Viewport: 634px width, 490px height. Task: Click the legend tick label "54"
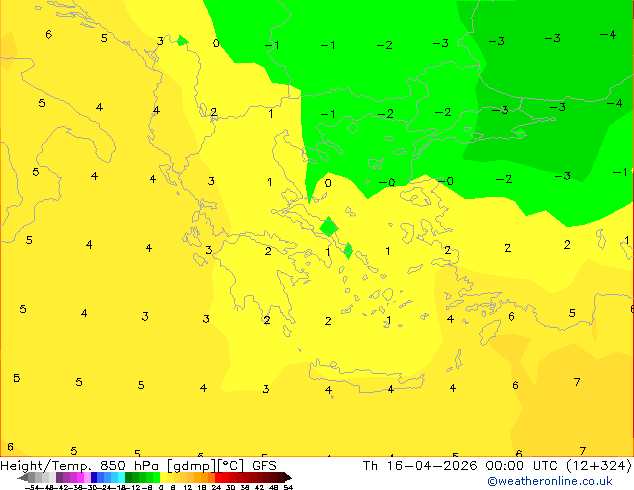point(288,487)
